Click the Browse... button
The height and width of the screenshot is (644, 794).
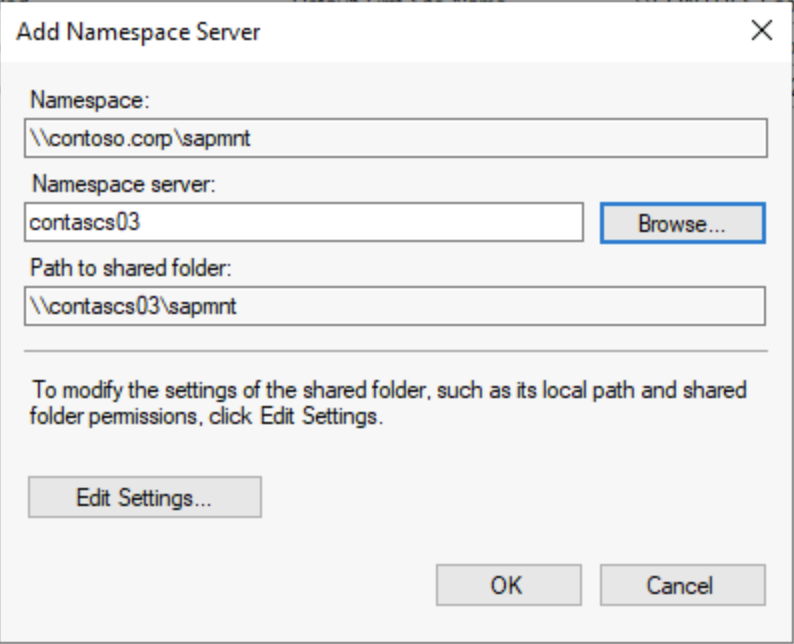pyautogui.click(x=683, y=223)
